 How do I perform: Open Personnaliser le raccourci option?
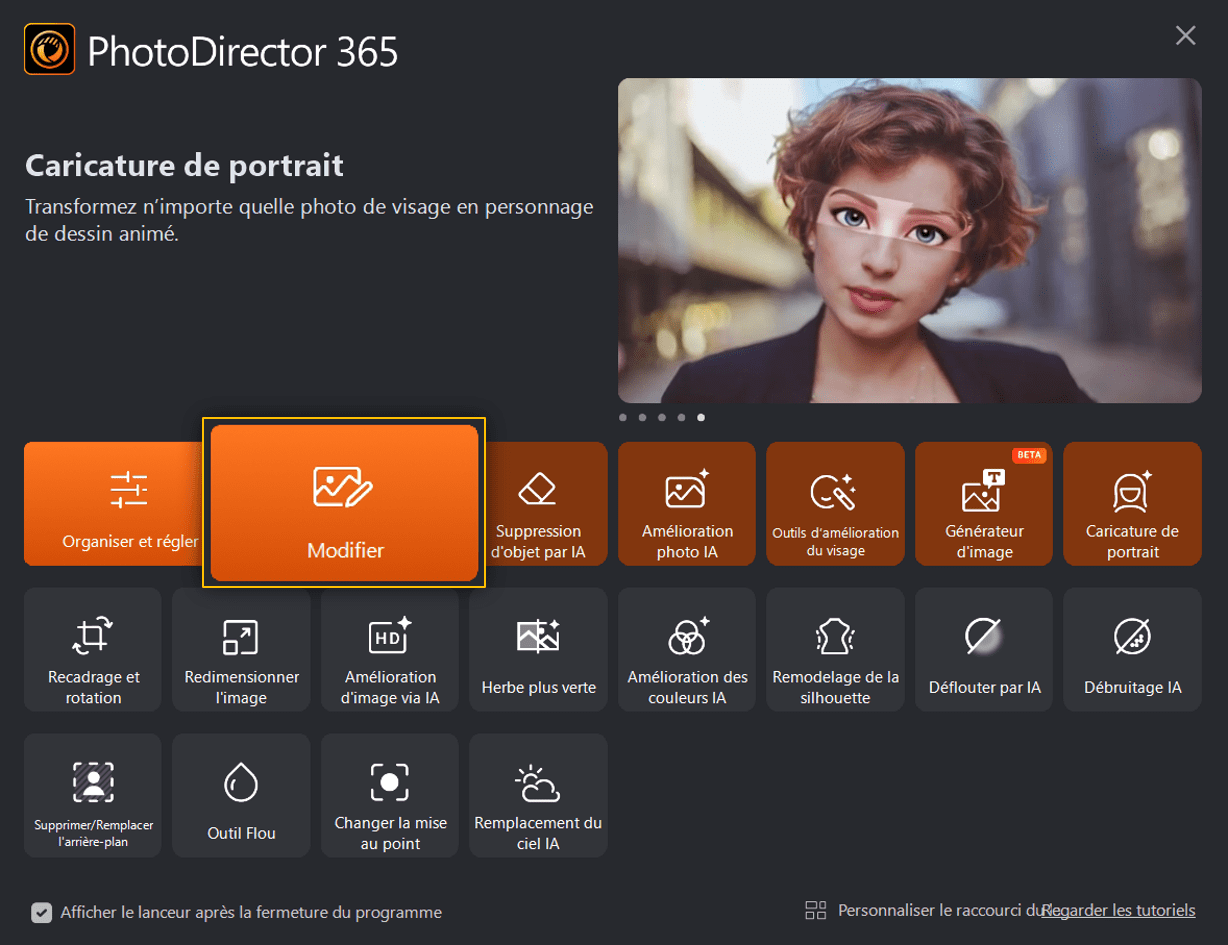coord(925,910)
